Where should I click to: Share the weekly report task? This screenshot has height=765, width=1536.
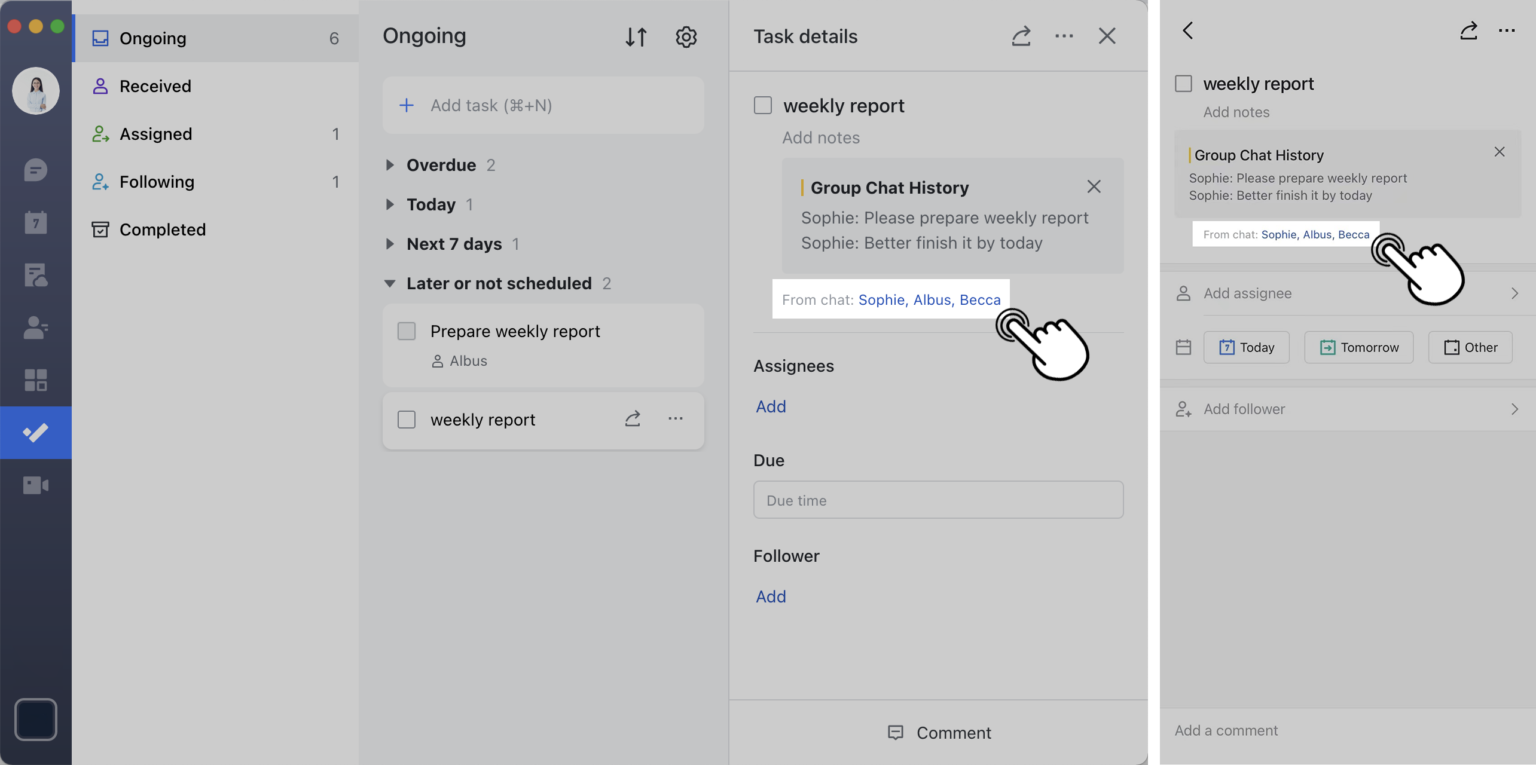(632, 419)
